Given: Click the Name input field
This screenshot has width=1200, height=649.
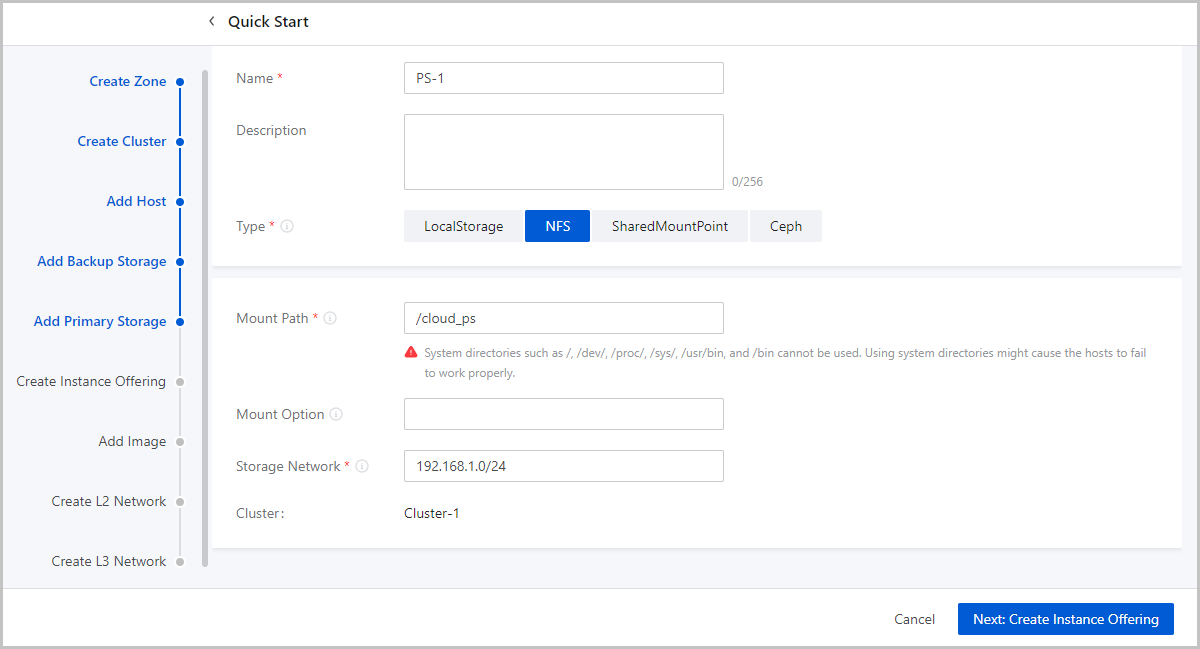Looking at the screenshot, I should click(563, 78).
